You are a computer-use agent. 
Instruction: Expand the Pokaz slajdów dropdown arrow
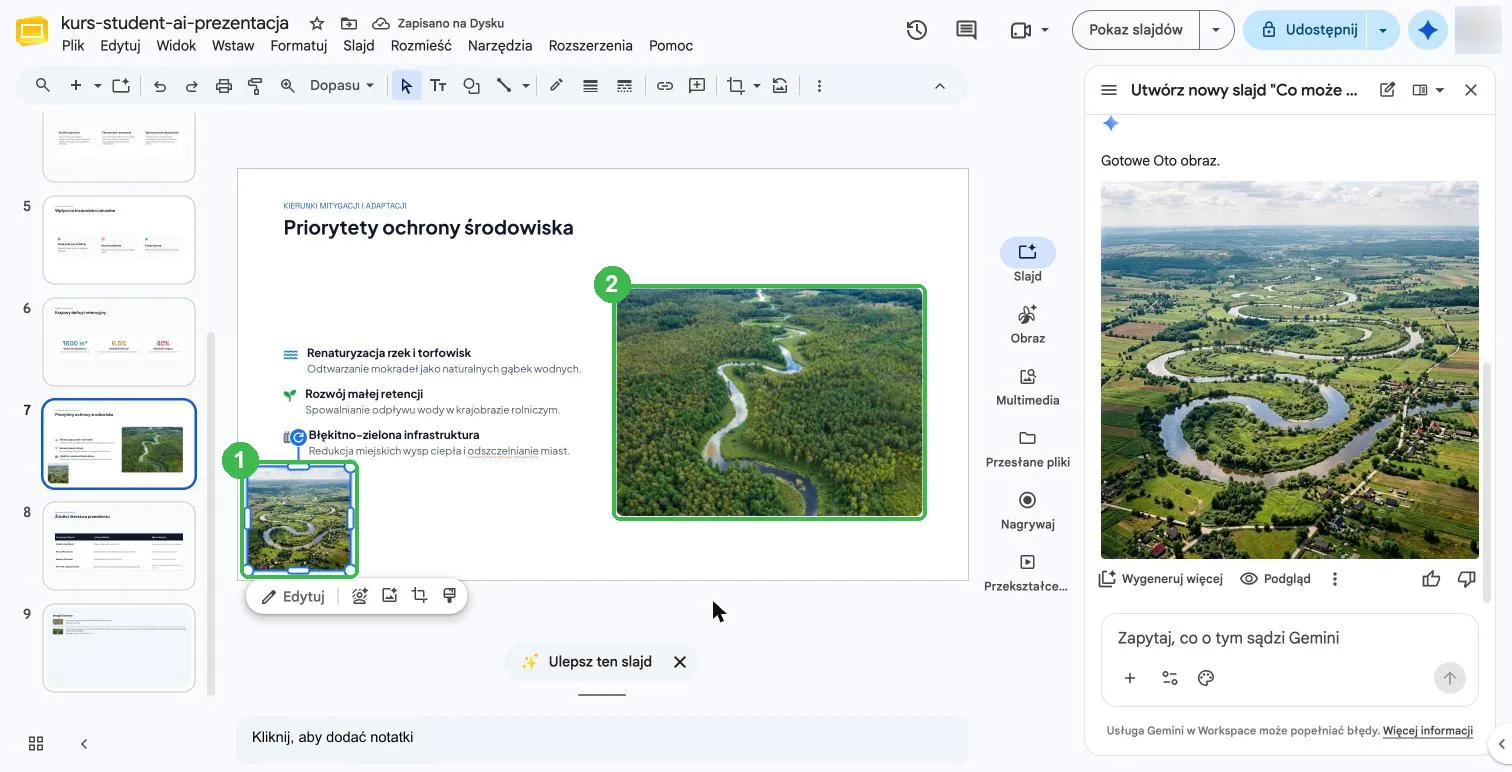click(1216, 30)
